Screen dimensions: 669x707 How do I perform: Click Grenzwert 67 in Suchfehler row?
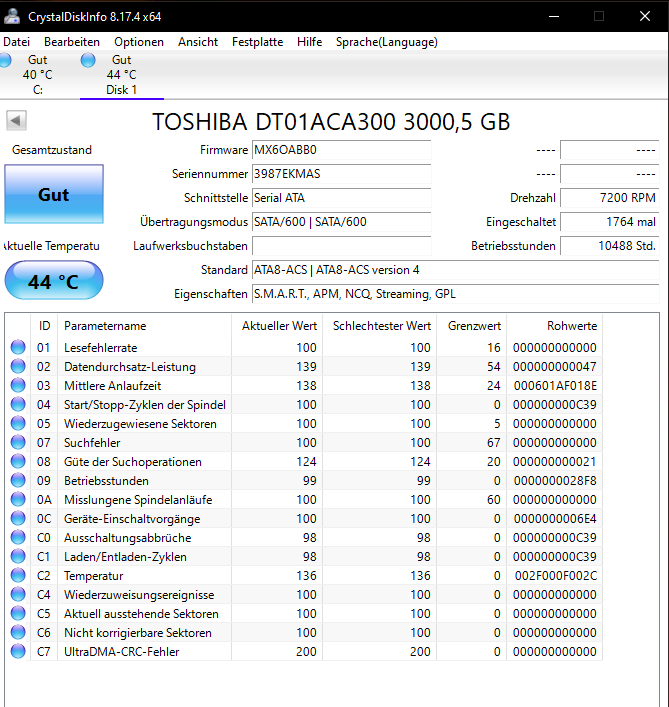494,443
